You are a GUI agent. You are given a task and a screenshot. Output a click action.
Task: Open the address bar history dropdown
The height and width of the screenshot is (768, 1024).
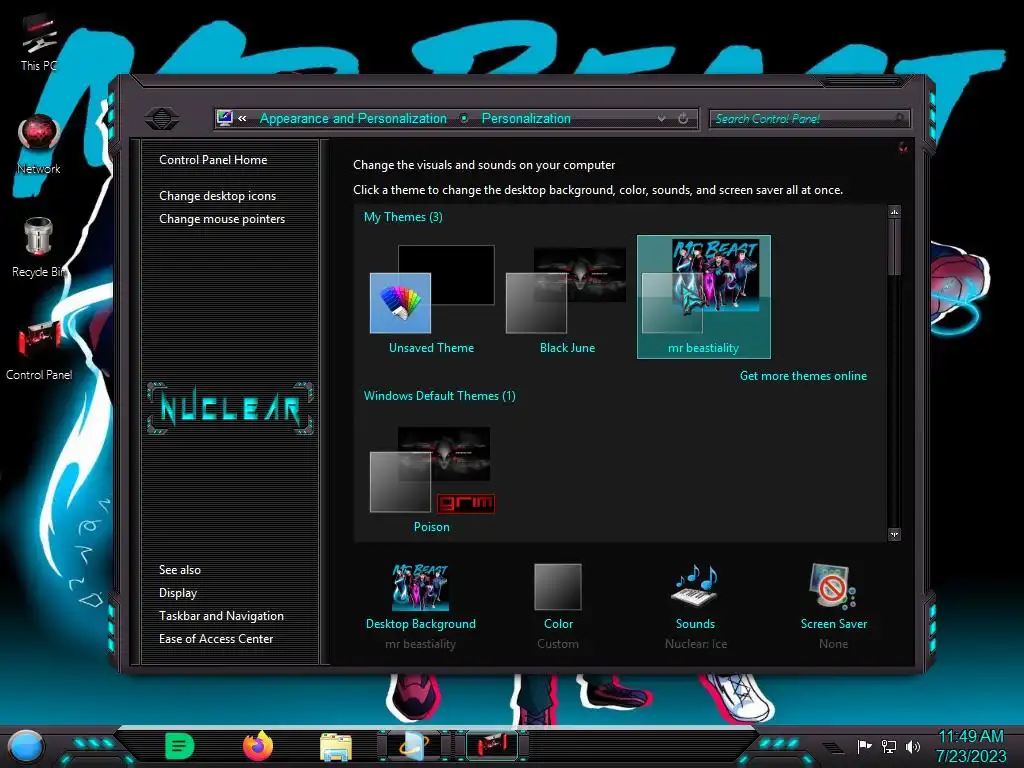click(x=662, y=119)
